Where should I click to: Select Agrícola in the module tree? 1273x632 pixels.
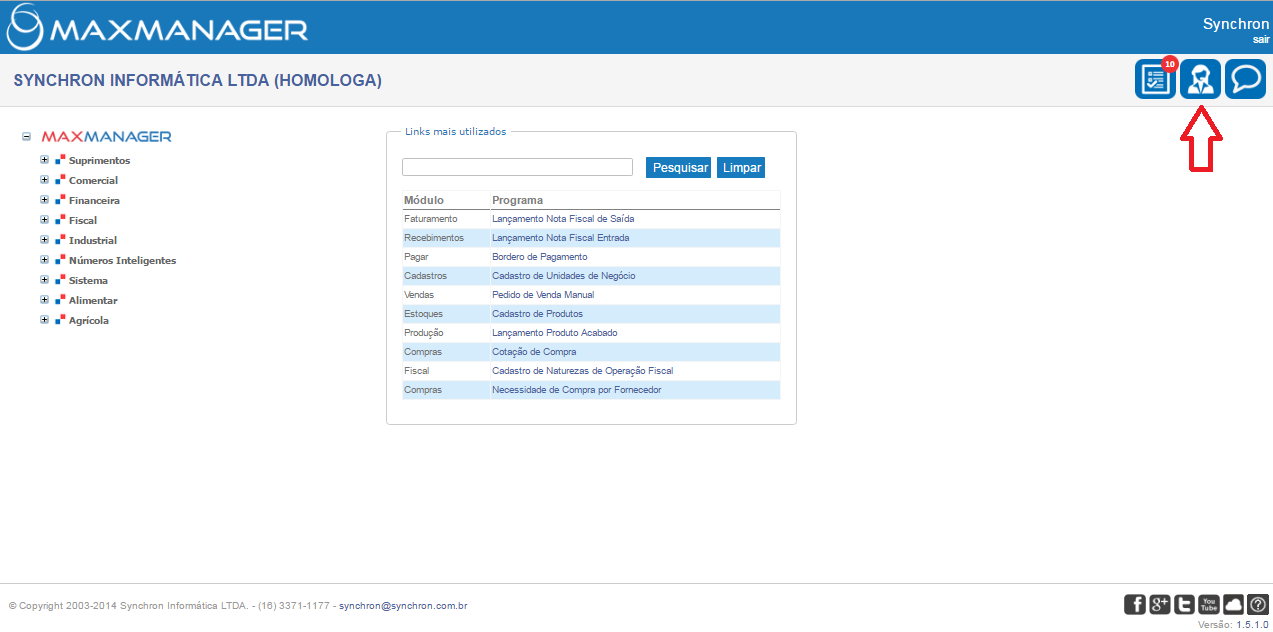pyautogui.click(x=89, y=320)
